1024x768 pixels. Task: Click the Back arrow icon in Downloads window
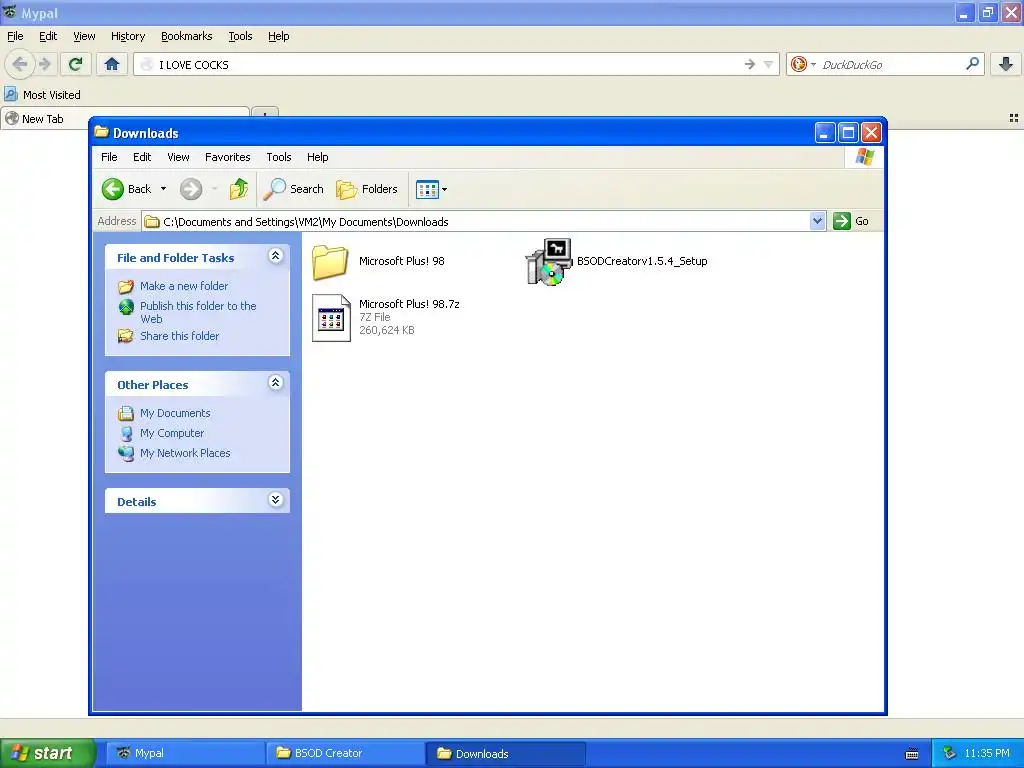click(112, 189)
